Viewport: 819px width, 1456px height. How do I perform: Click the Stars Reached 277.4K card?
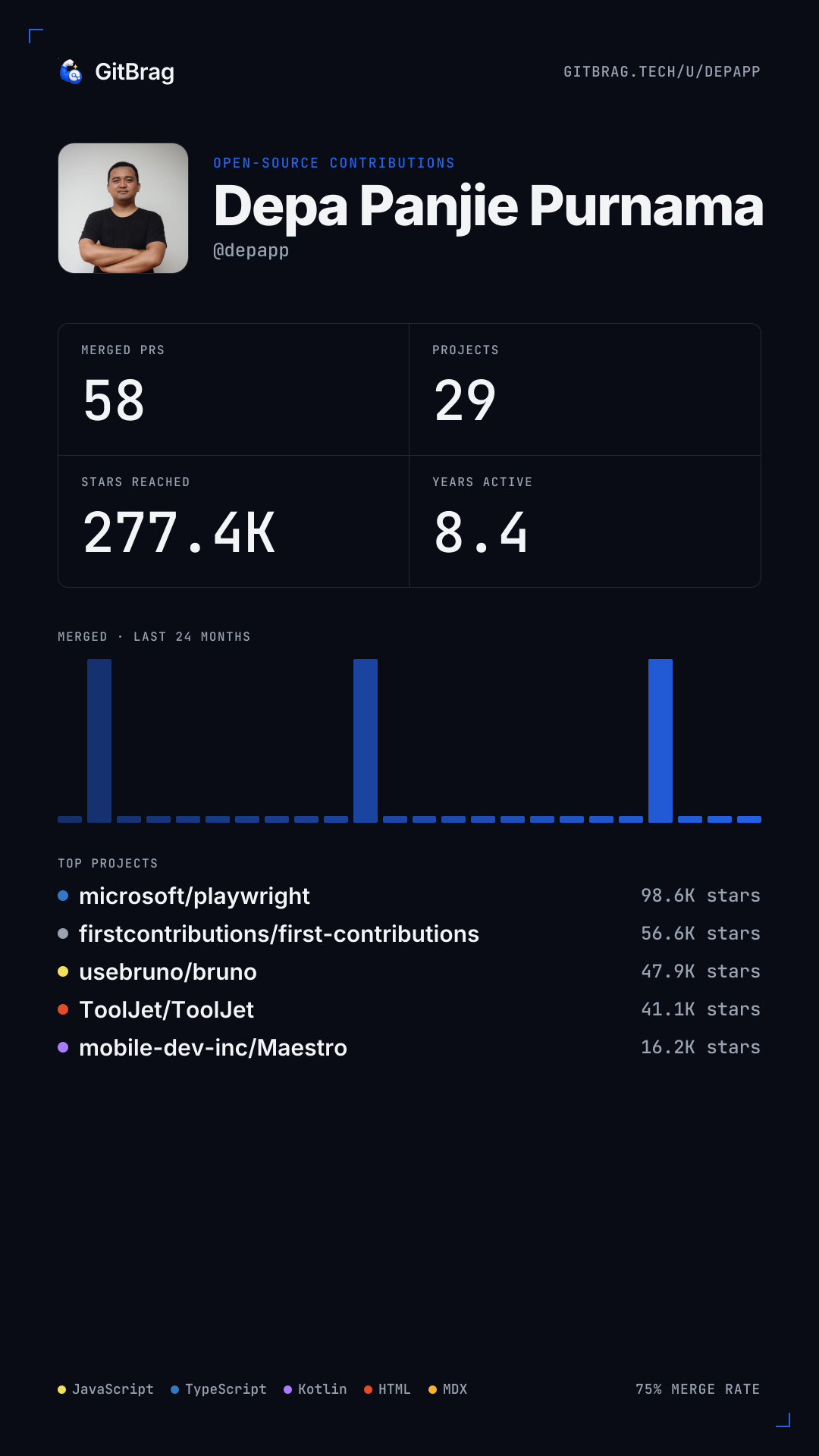[x=234, y=522]
